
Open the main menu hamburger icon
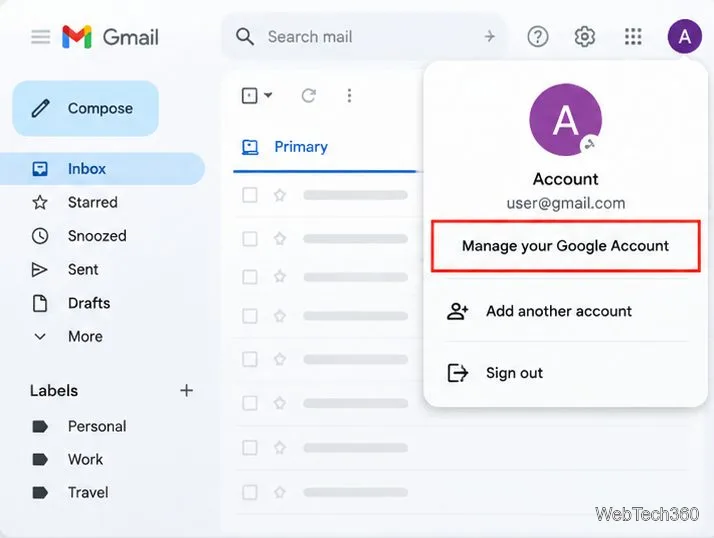point(41,37)
